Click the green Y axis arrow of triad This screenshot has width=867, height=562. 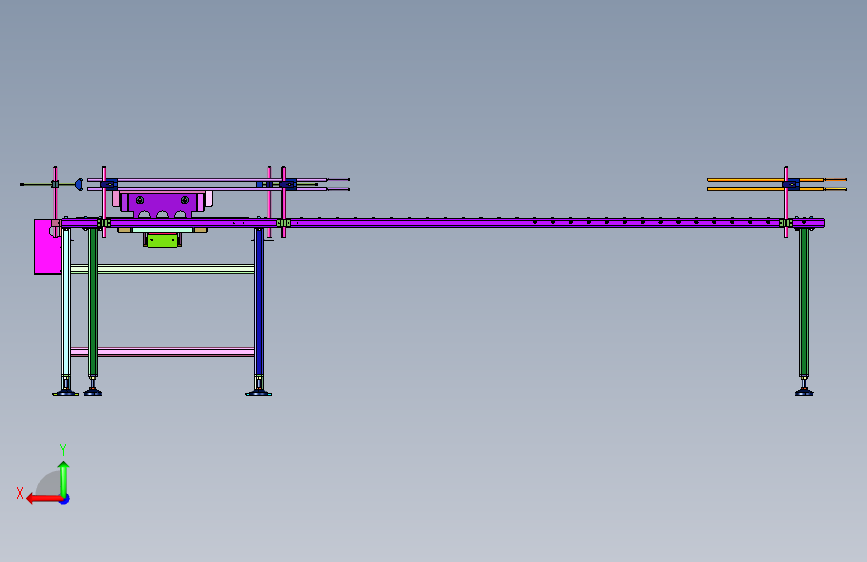(64, 479)
